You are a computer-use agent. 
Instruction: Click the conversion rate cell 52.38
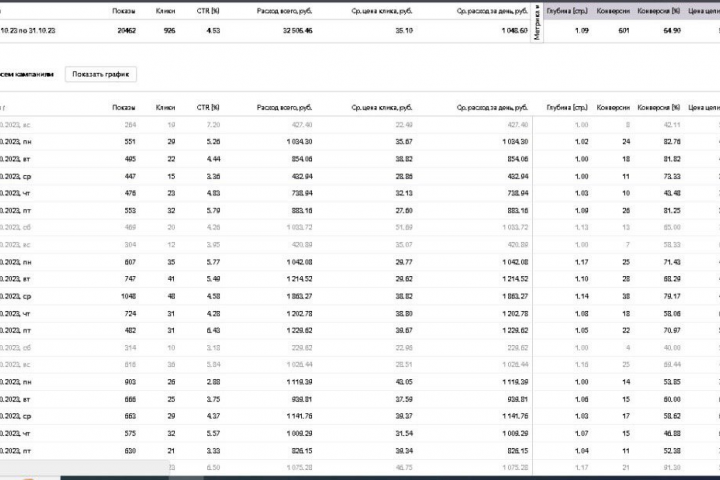click(672, 451)
